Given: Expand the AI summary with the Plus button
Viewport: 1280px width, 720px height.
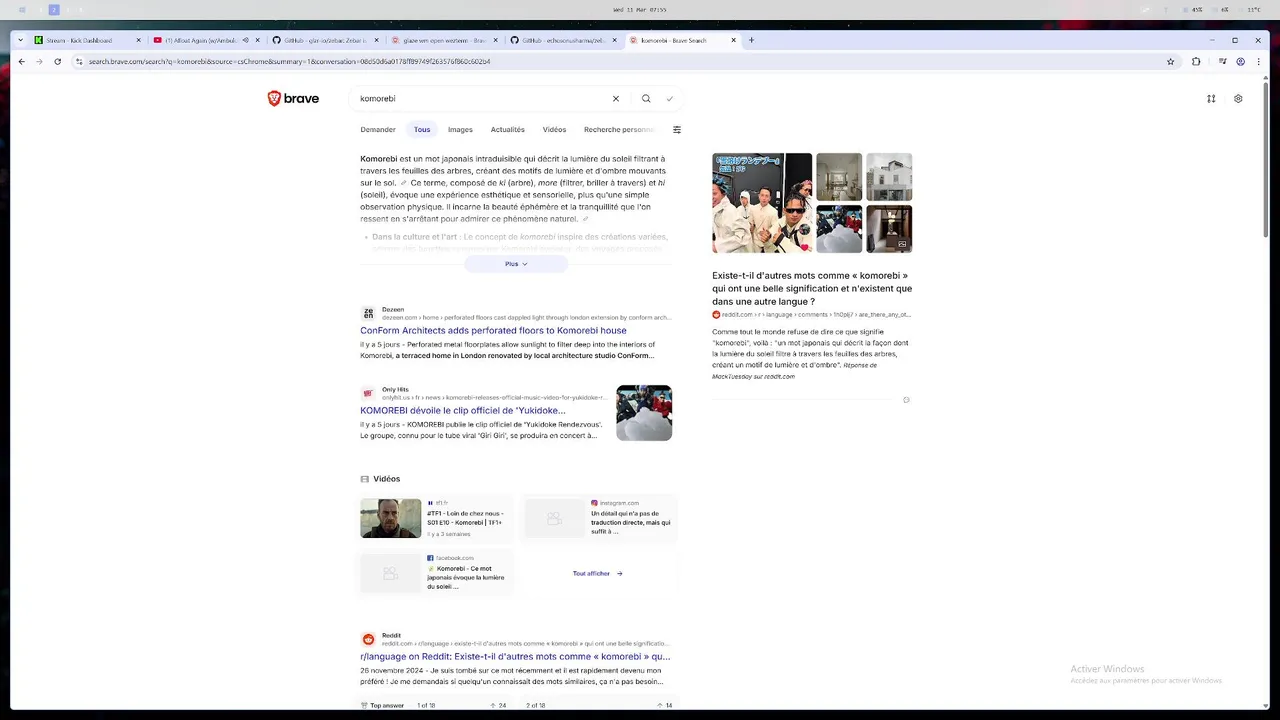Looking at the screenshot, I should pyautogui.click(x=516, y=264).
